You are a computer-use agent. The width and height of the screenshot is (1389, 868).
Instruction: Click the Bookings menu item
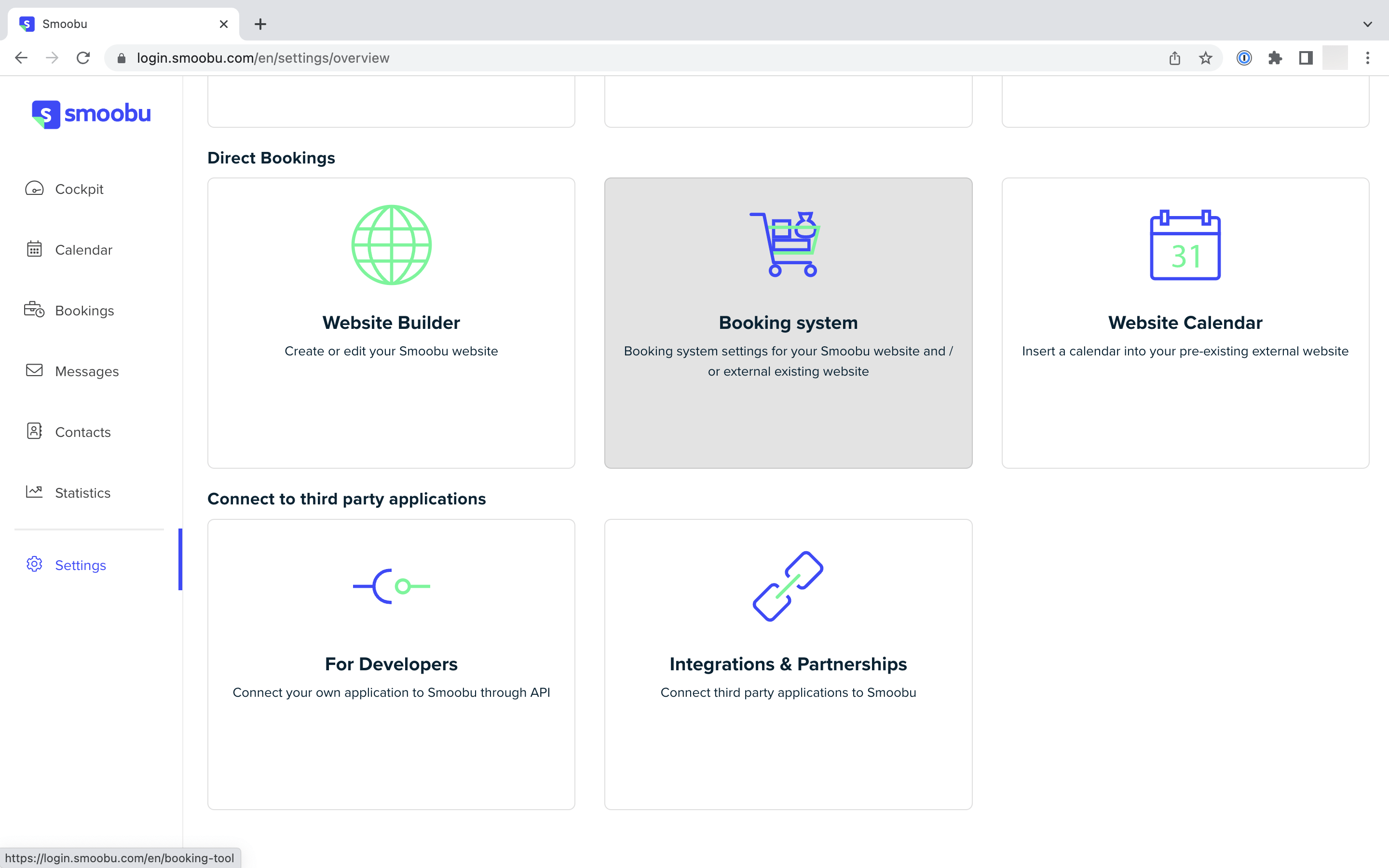(85, 310)
